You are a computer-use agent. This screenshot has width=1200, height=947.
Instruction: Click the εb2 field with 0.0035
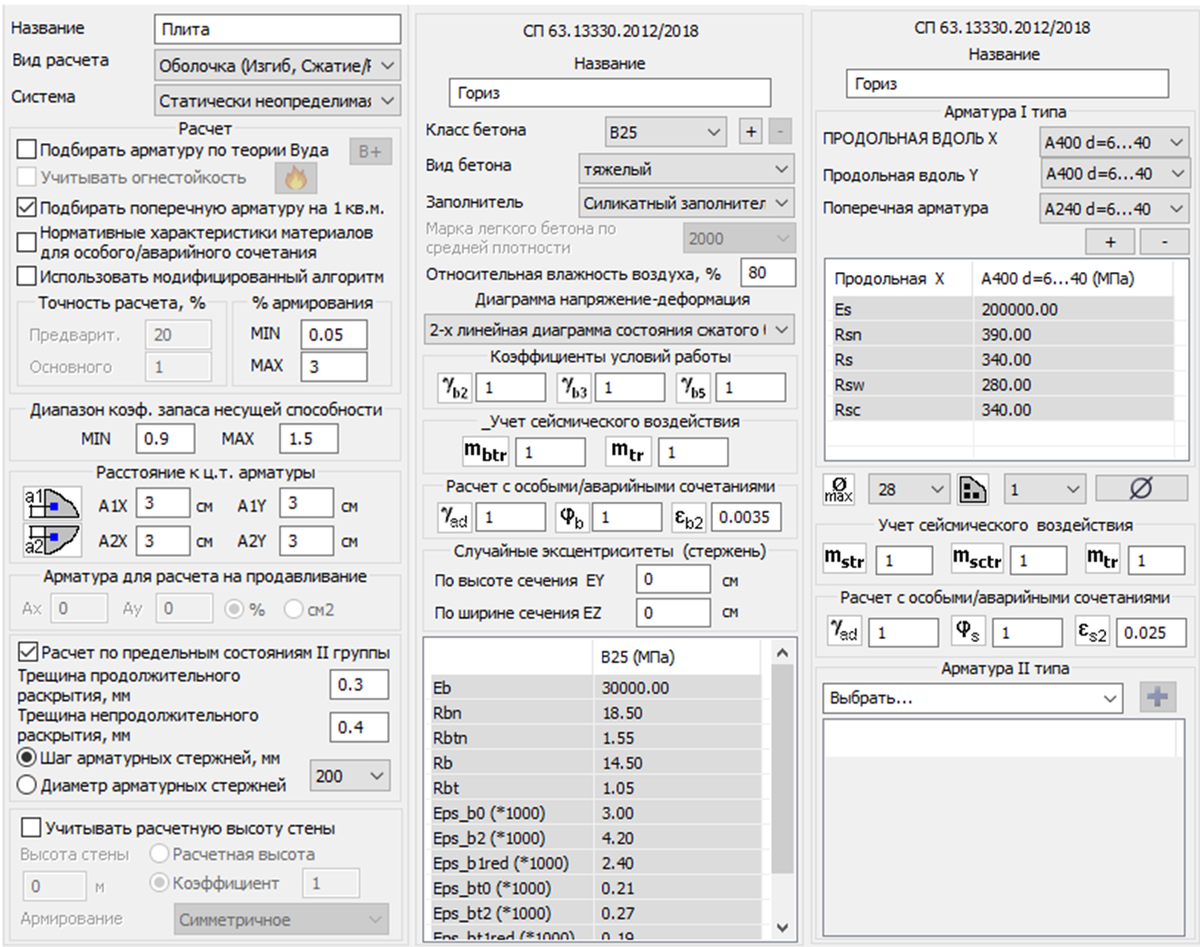[747, 517]
